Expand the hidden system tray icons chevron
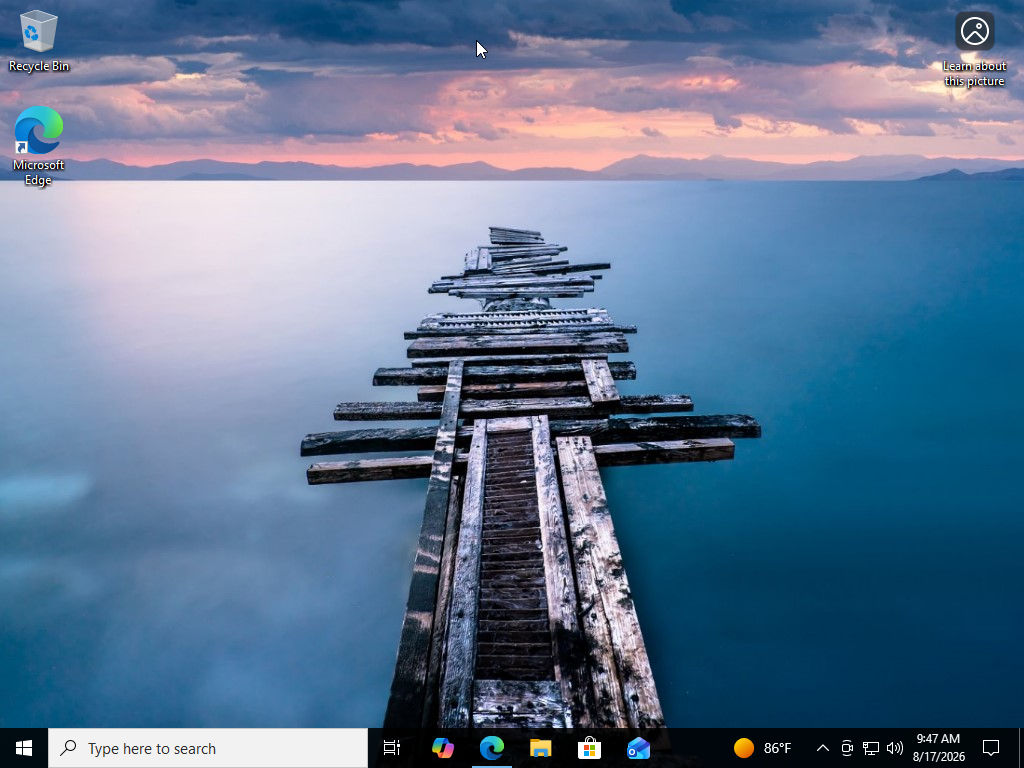The image size is (1024, 768). click(x=823, y=748)
